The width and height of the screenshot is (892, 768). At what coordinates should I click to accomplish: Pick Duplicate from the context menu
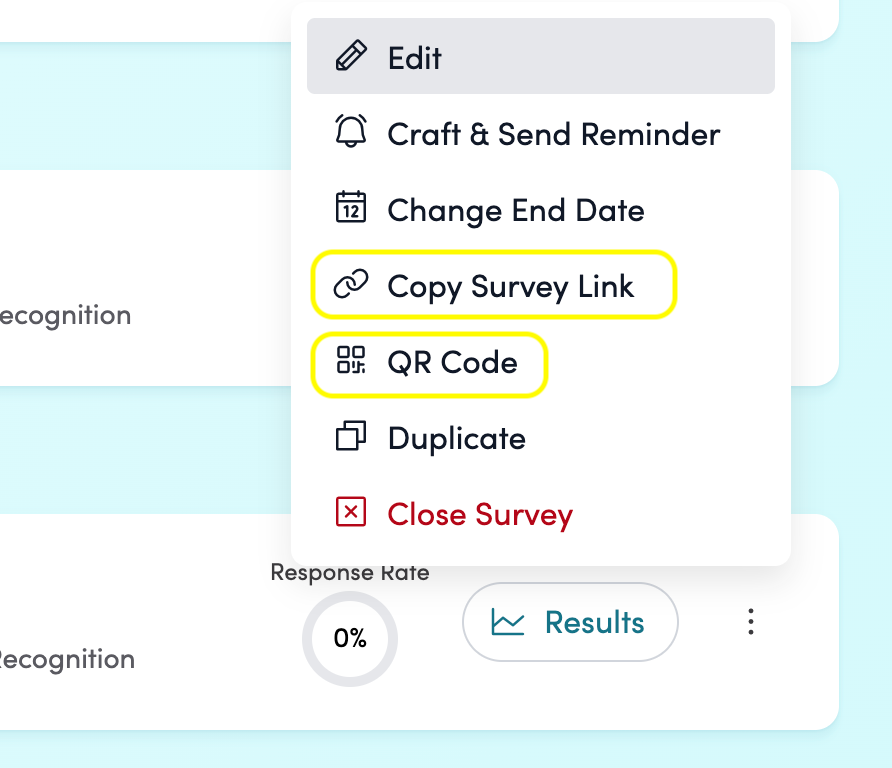point(456,438)
